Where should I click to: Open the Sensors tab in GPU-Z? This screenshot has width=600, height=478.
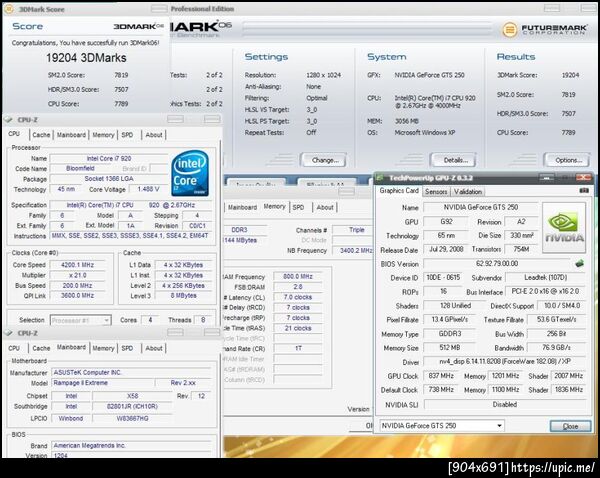pos(436,191)
